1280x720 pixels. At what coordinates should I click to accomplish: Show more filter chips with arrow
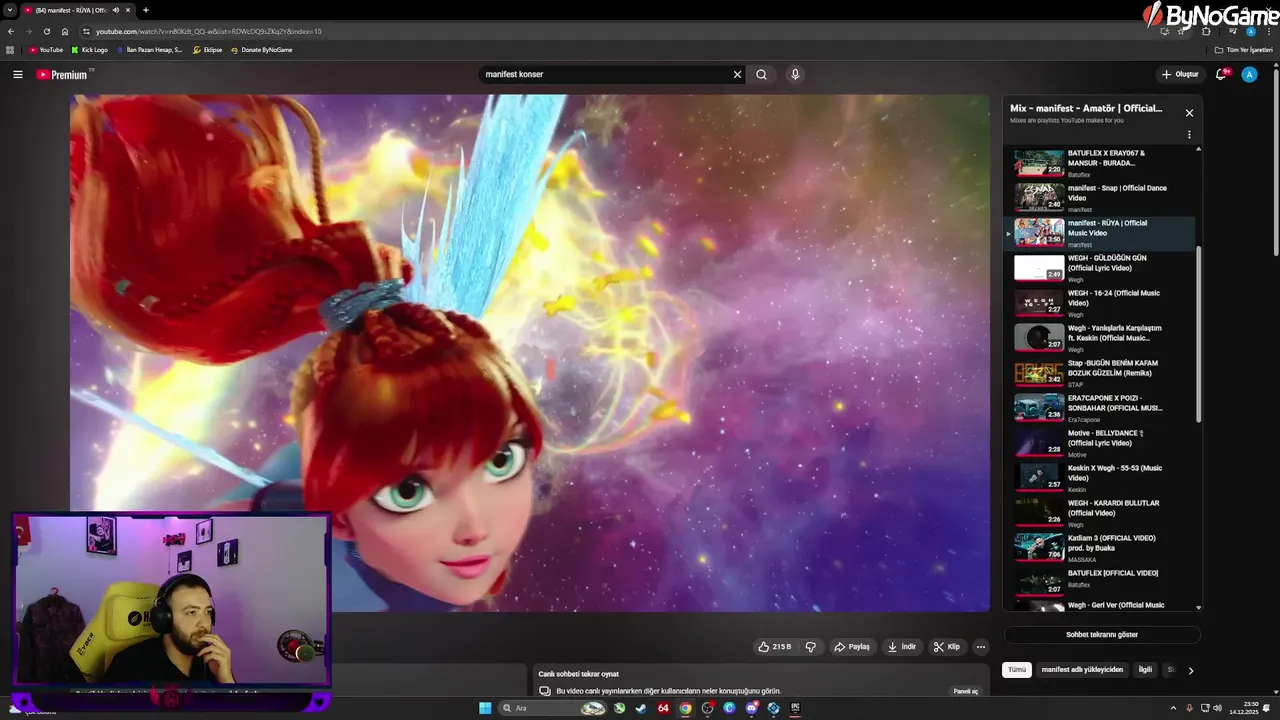pyautogui.click(x=1190, y=670)
